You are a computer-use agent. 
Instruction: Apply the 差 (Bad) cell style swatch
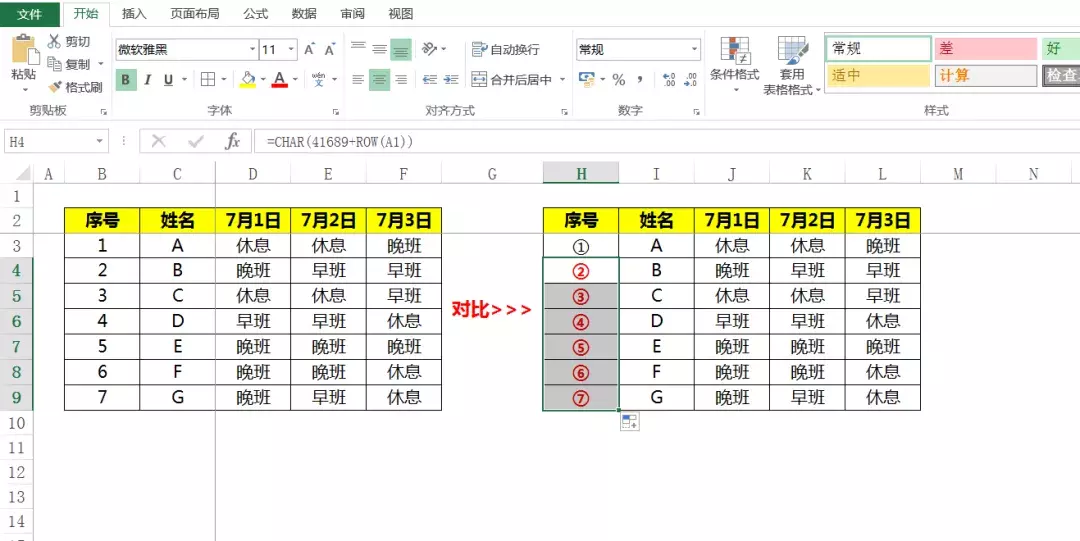pos(985,48)
